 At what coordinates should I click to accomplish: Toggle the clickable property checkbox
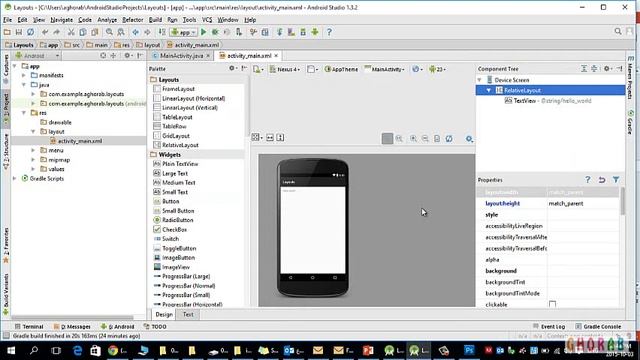click(552, 304)
